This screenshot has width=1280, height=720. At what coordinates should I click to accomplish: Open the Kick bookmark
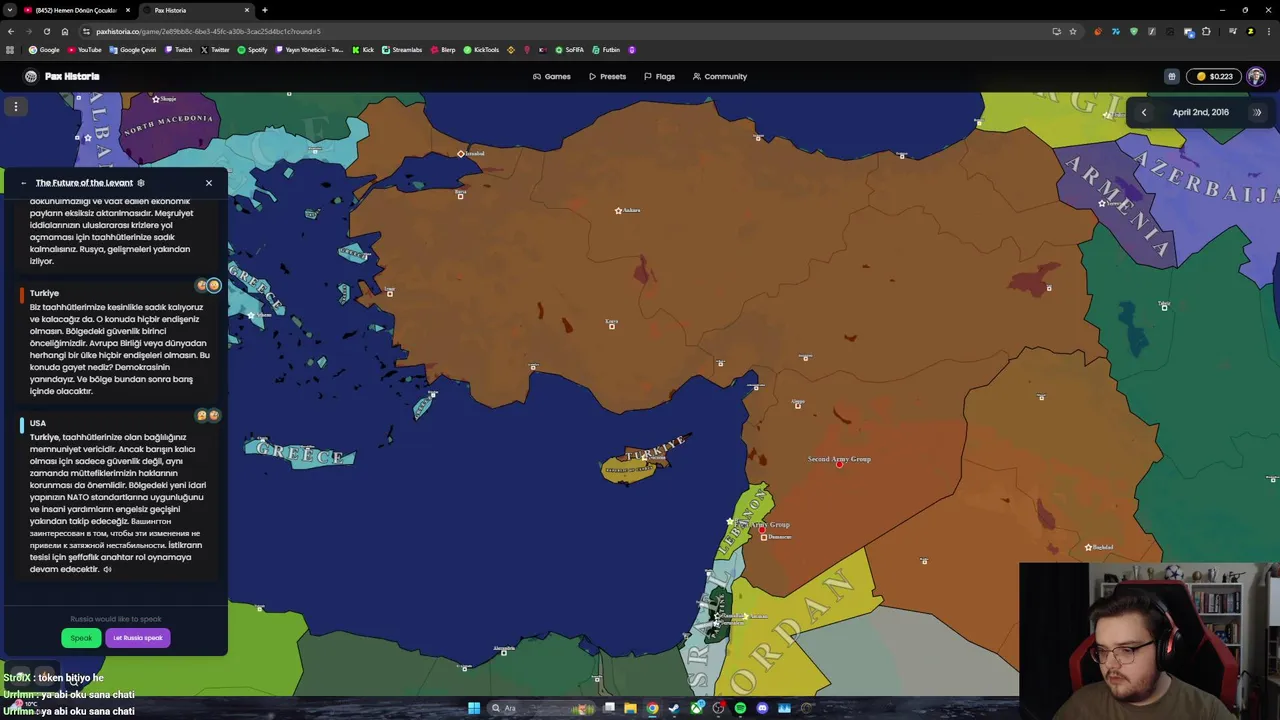(x=362, y=49)
